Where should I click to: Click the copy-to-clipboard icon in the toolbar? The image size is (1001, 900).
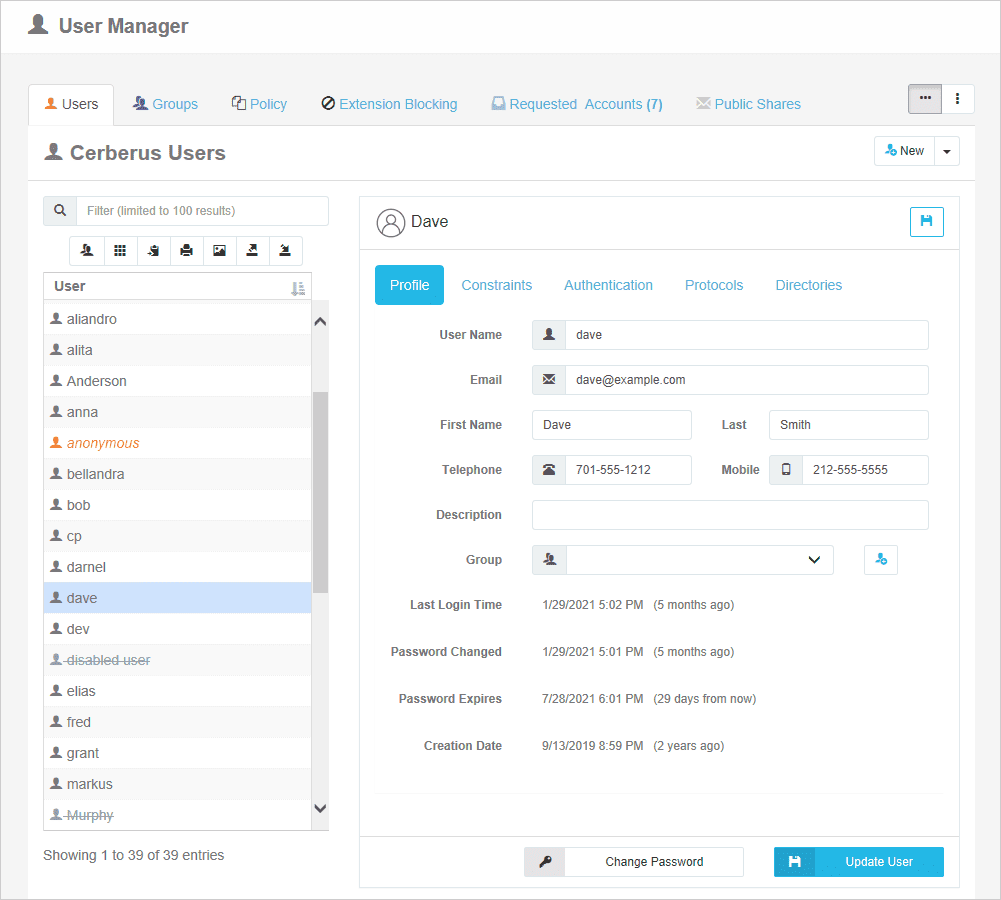(x=153, y=251)
